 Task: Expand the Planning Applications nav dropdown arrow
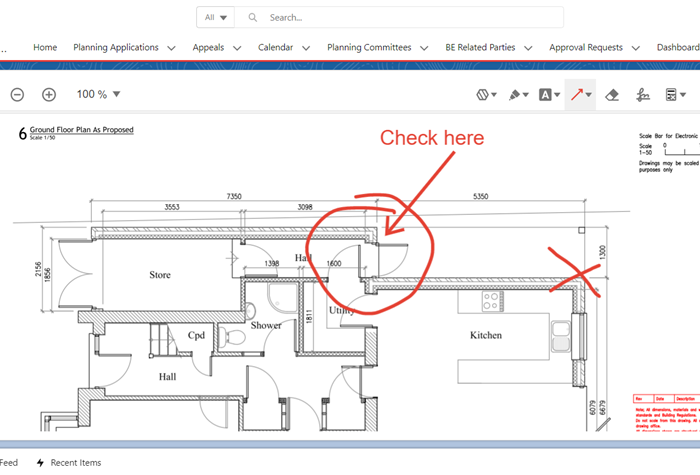(171, 47)
